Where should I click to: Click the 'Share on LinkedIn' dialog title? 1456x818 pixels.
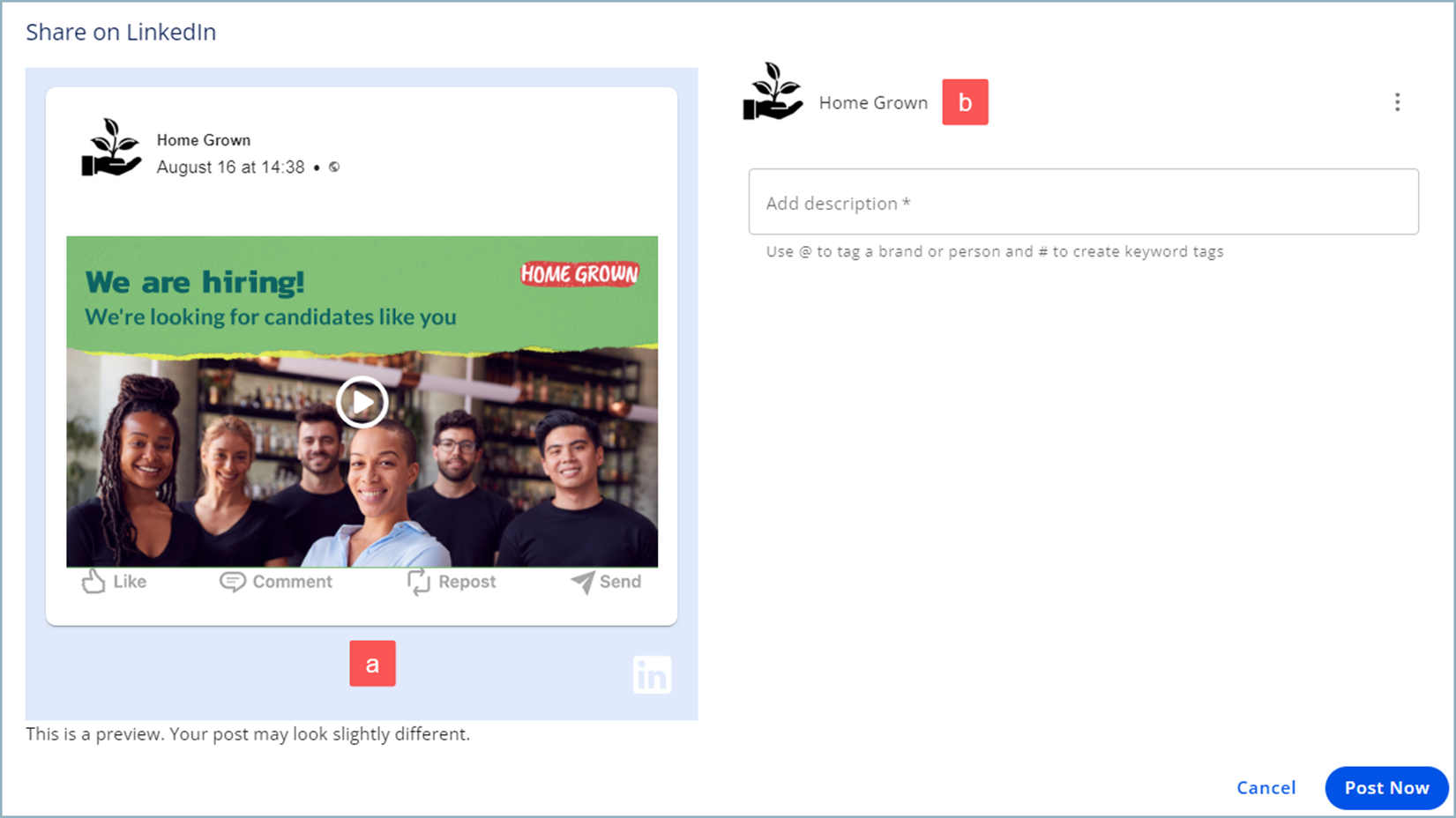(121, 33)
